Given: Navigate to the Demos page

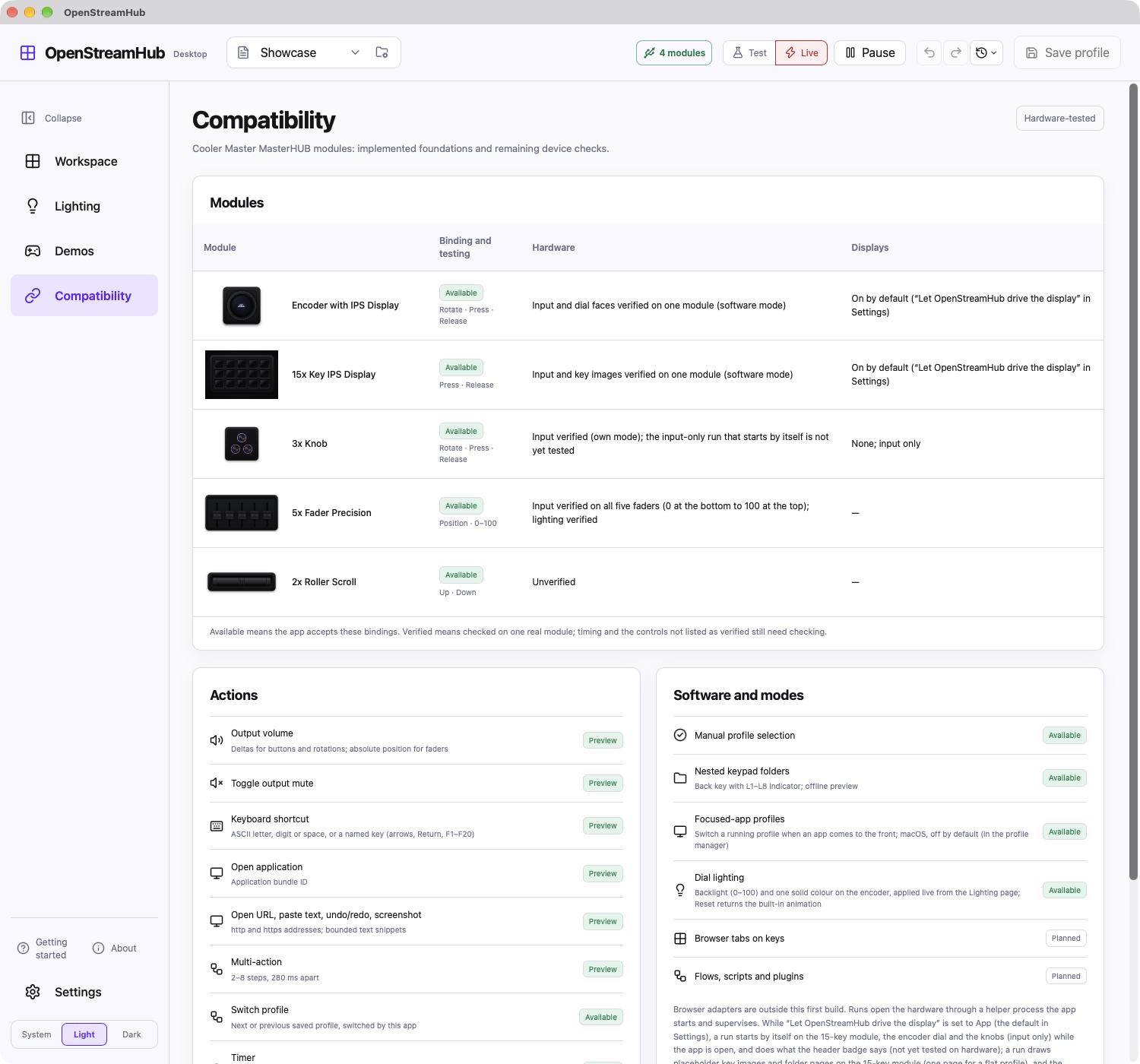Looking at the screenshot, I should (x=84, y=251).
